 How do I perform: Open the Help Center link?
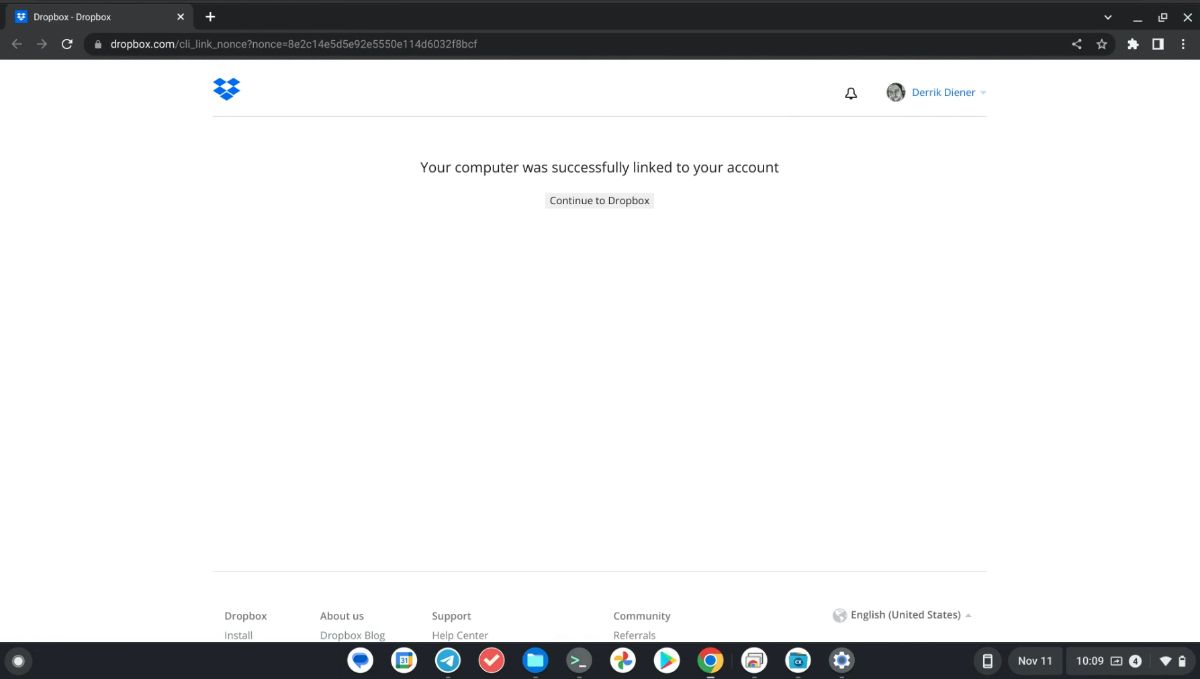click(460, 635)
